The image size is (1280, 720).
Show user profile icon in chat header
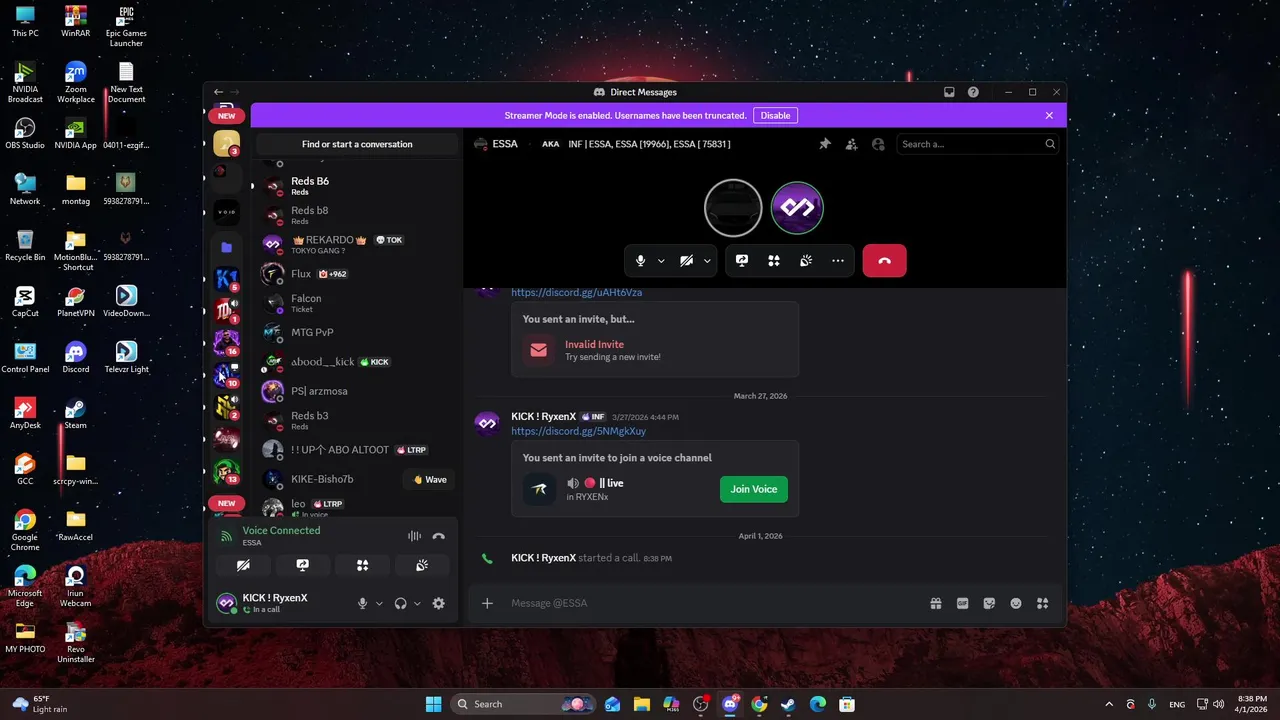coord(878,144)
